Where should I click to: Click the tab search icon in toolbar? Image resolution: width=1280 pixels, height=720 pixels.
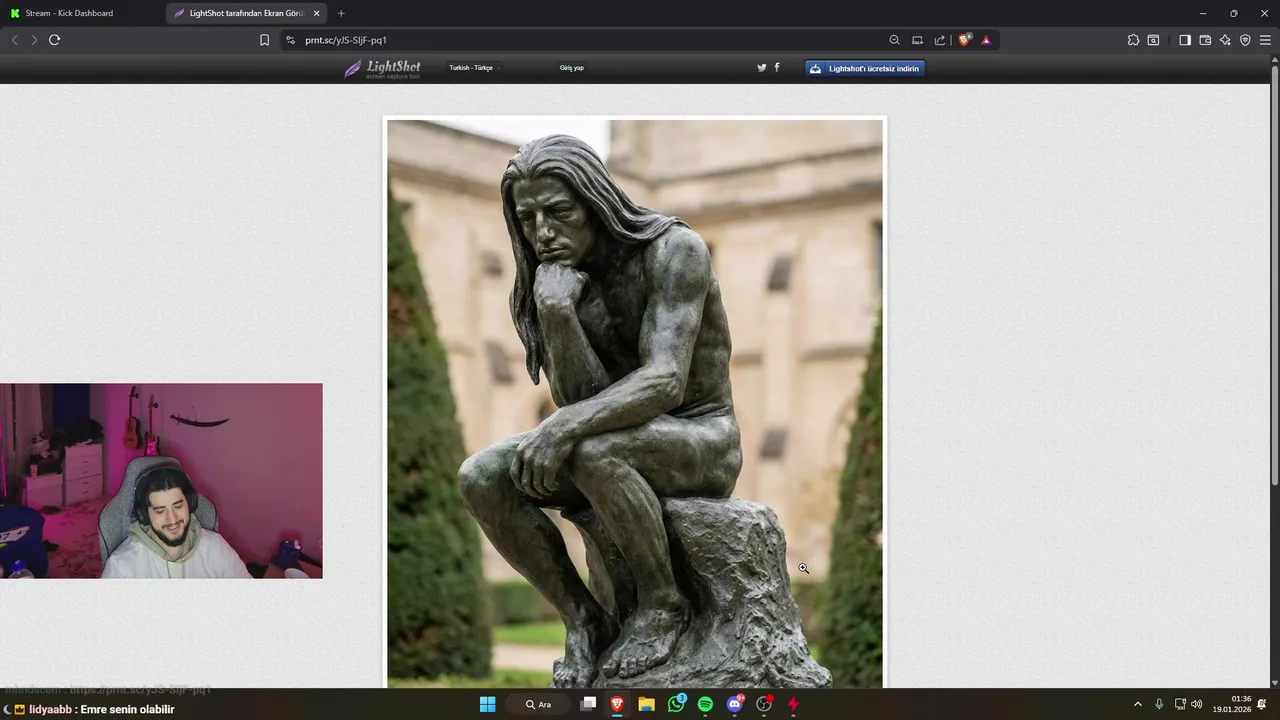click(x=1153, y=40)
